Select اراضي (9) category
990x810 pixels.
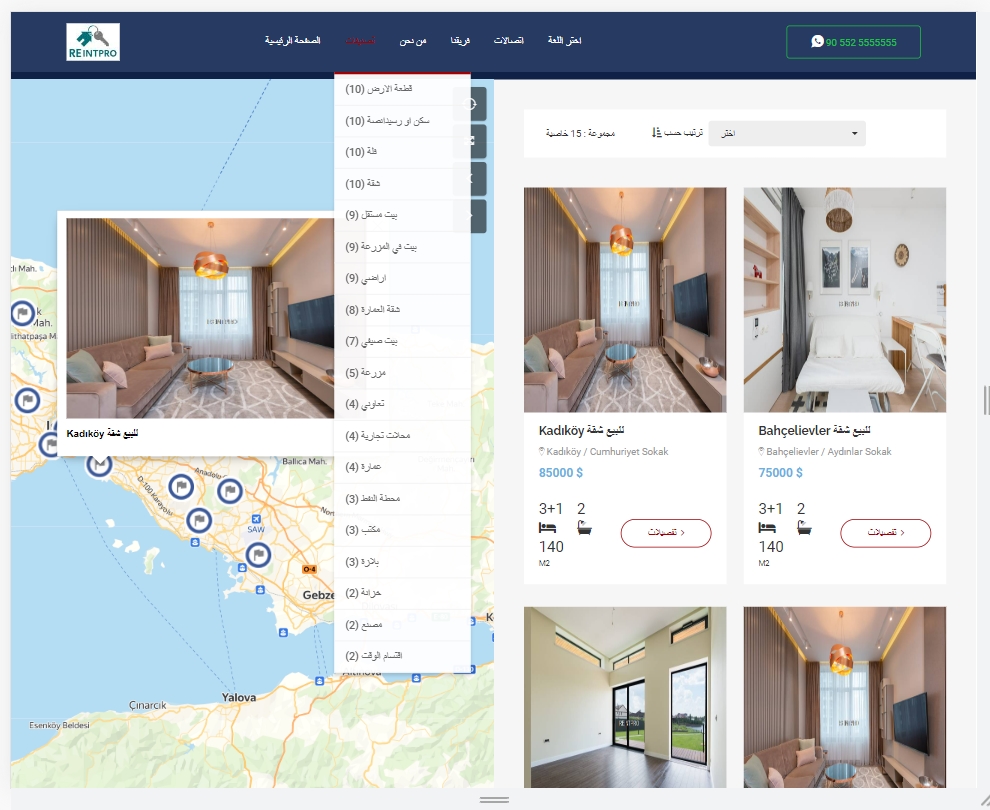tap(402, 278)
